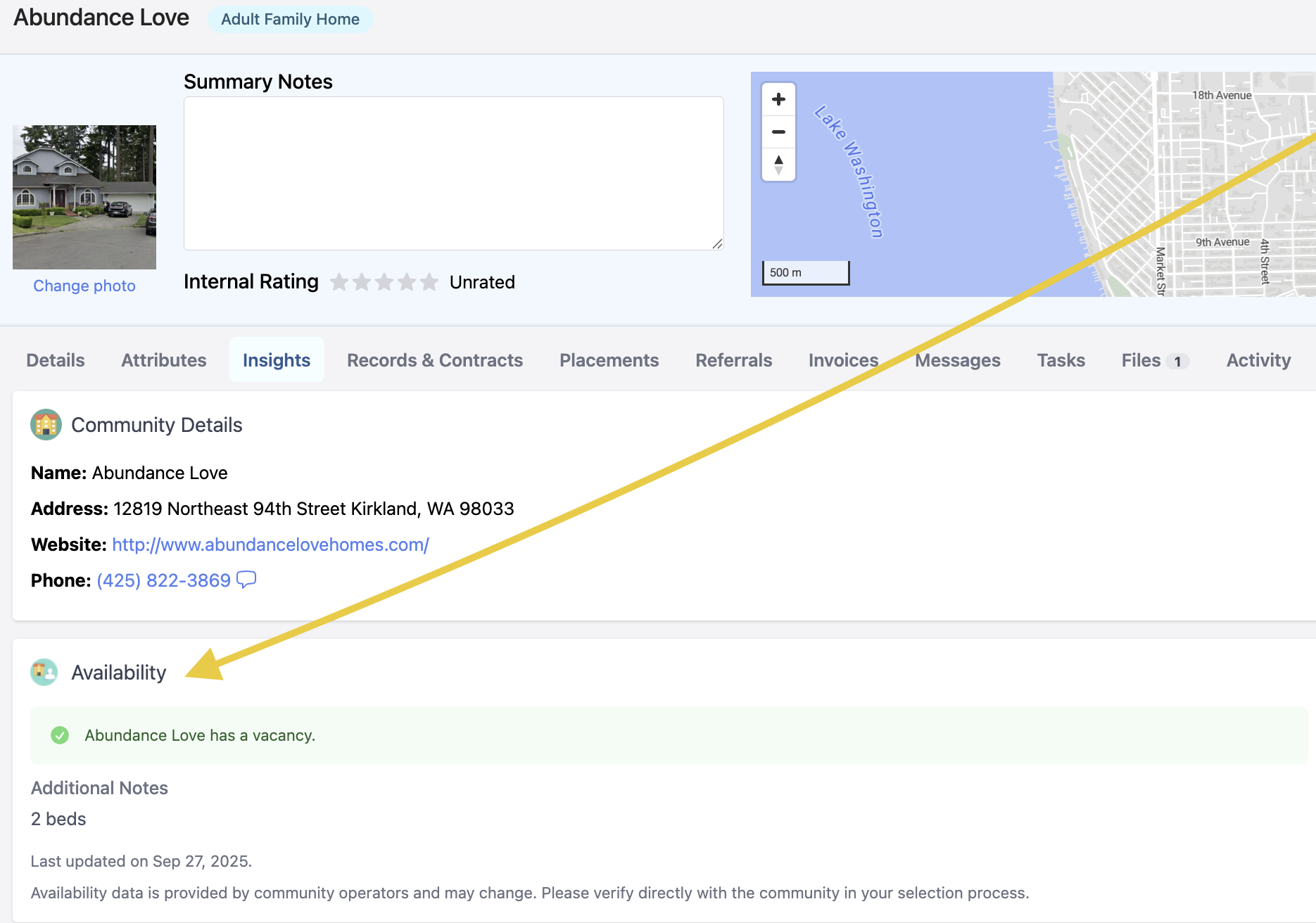This screenshot has height=923, width=1316.
Task: Zoom out on the map
Action: pyautogui.click(x=778, y=132)
